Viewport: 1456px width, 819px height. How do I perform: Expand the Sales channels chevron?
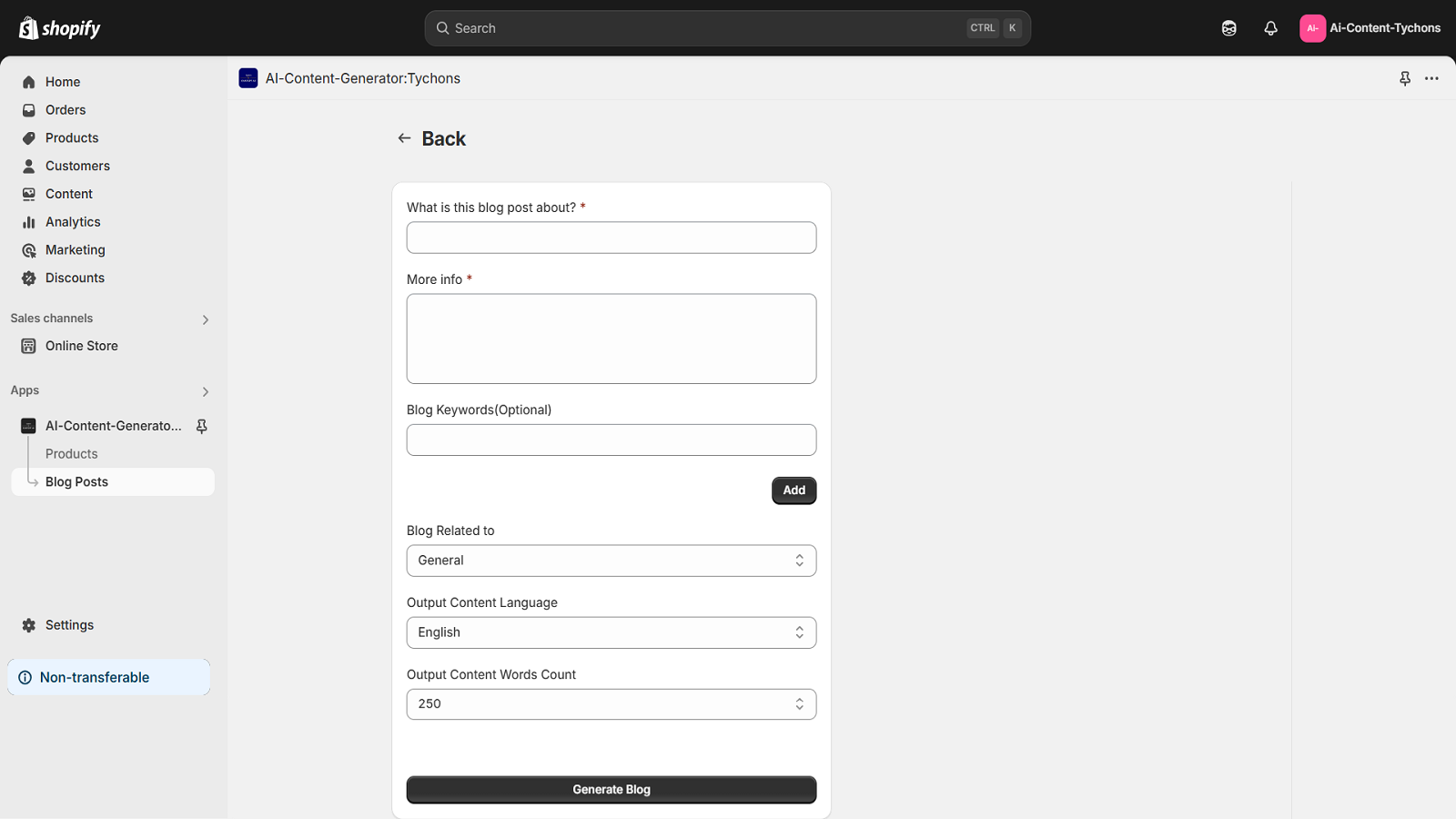tap(206, 319)
